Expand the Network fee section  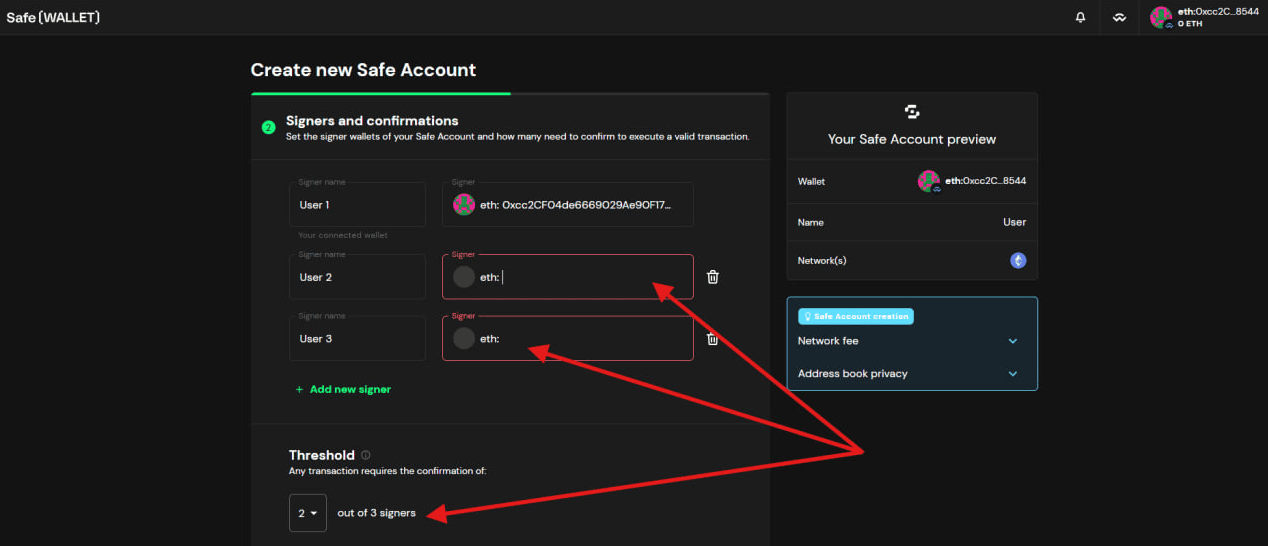coord(912,341)
